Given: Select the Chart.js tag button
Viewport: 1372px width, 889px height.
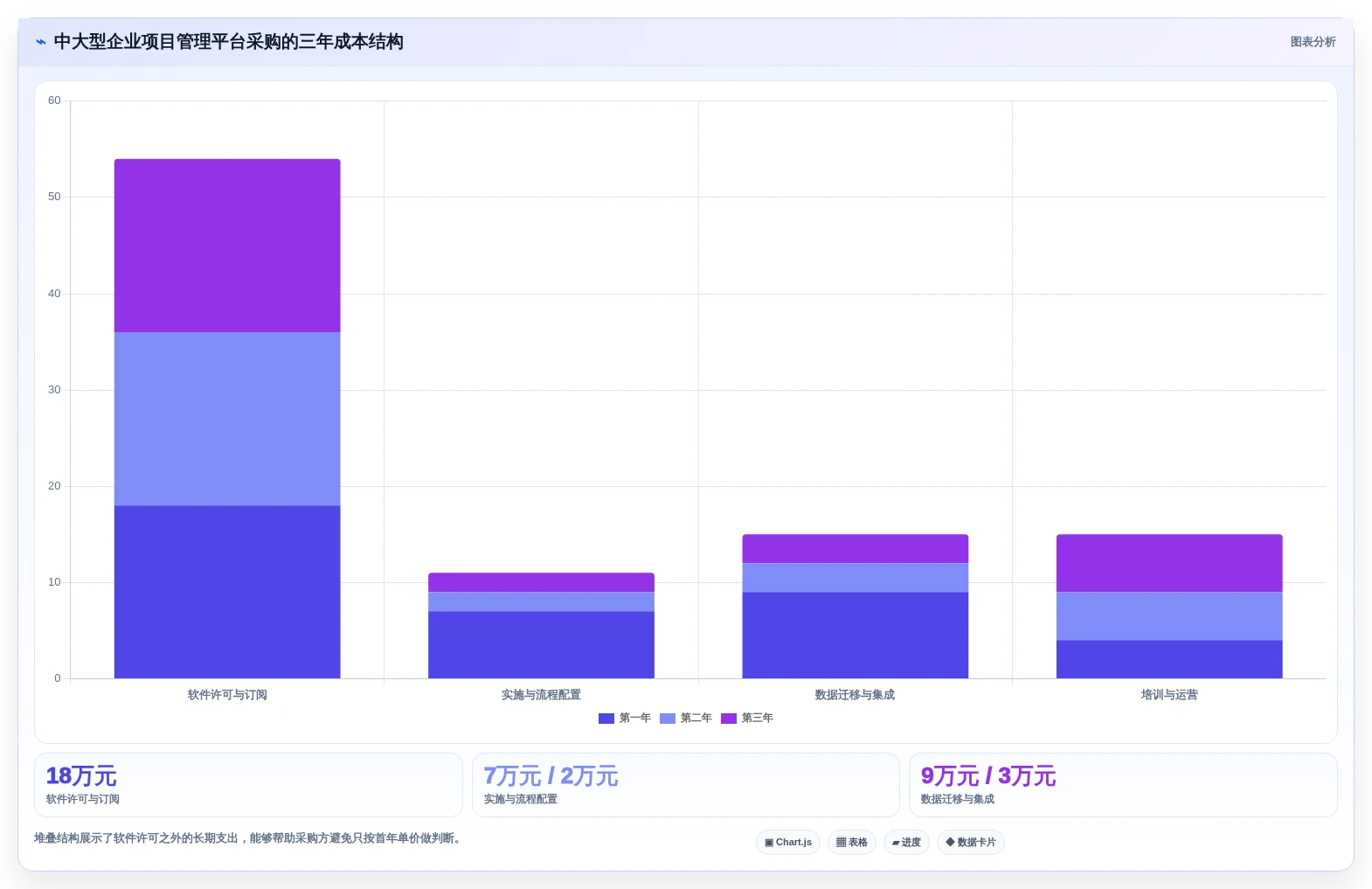Looking at the screenshot, I should point(787,843).
